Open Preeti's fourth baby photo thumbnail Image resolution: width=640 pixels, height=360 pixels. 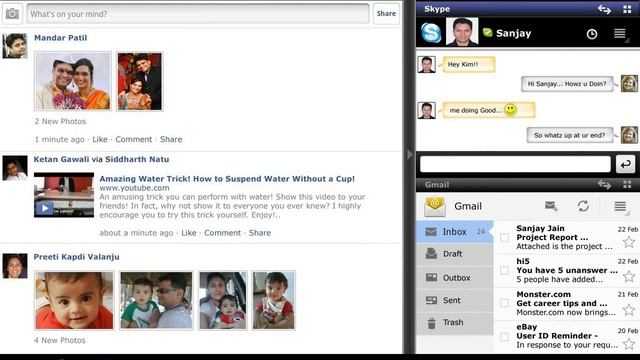point(273,300)
